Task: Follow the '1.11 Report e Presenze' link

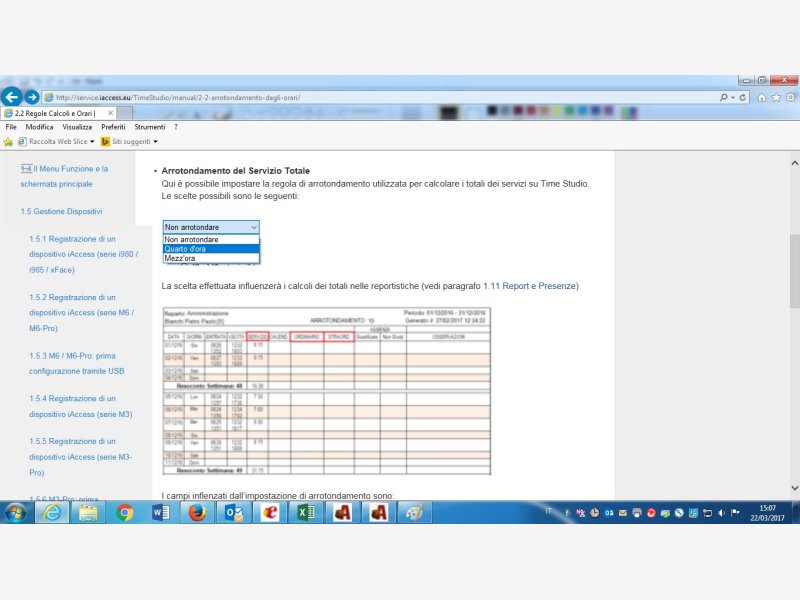Action: point(530,286)
